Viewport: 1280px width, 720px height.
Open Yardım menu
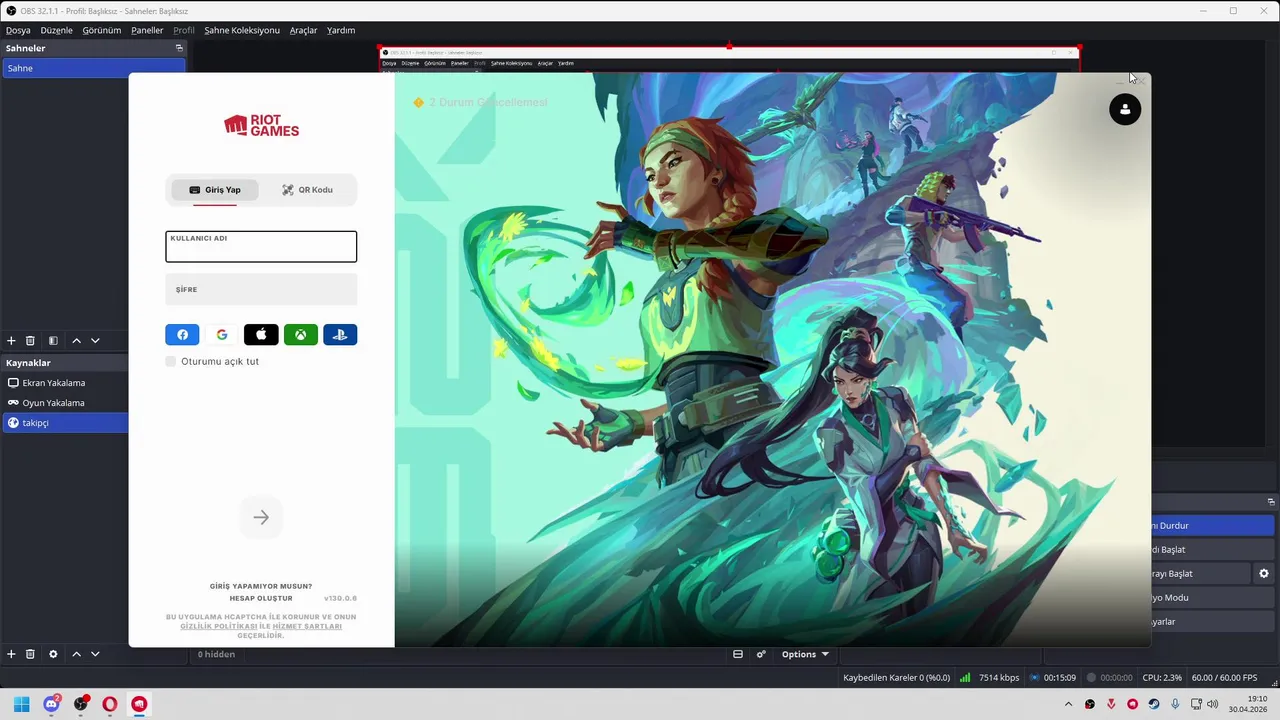tap(341, 30)
